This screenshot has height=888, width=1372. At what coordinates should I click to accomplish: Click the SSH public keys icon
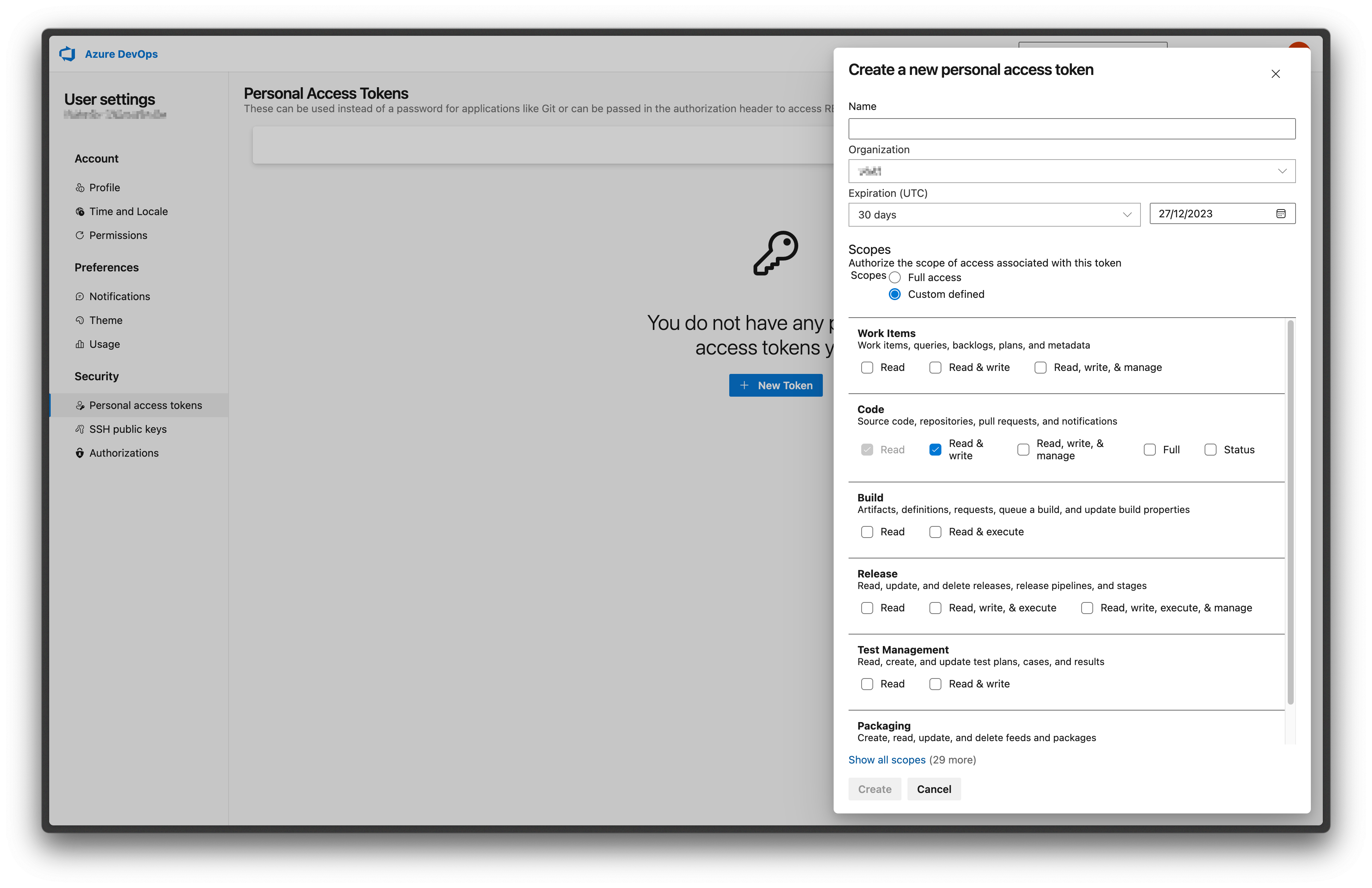coord(80,429)
